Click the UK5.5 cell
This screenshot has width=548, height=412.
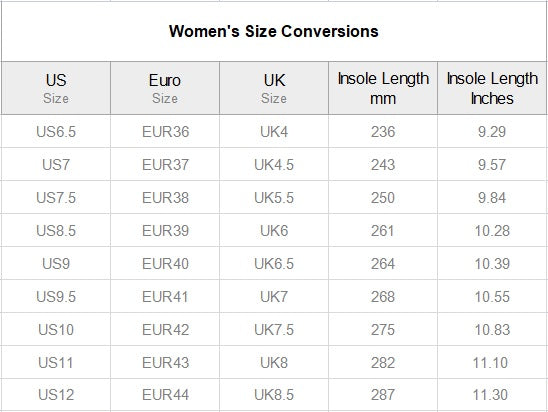(x=274, y=198)
